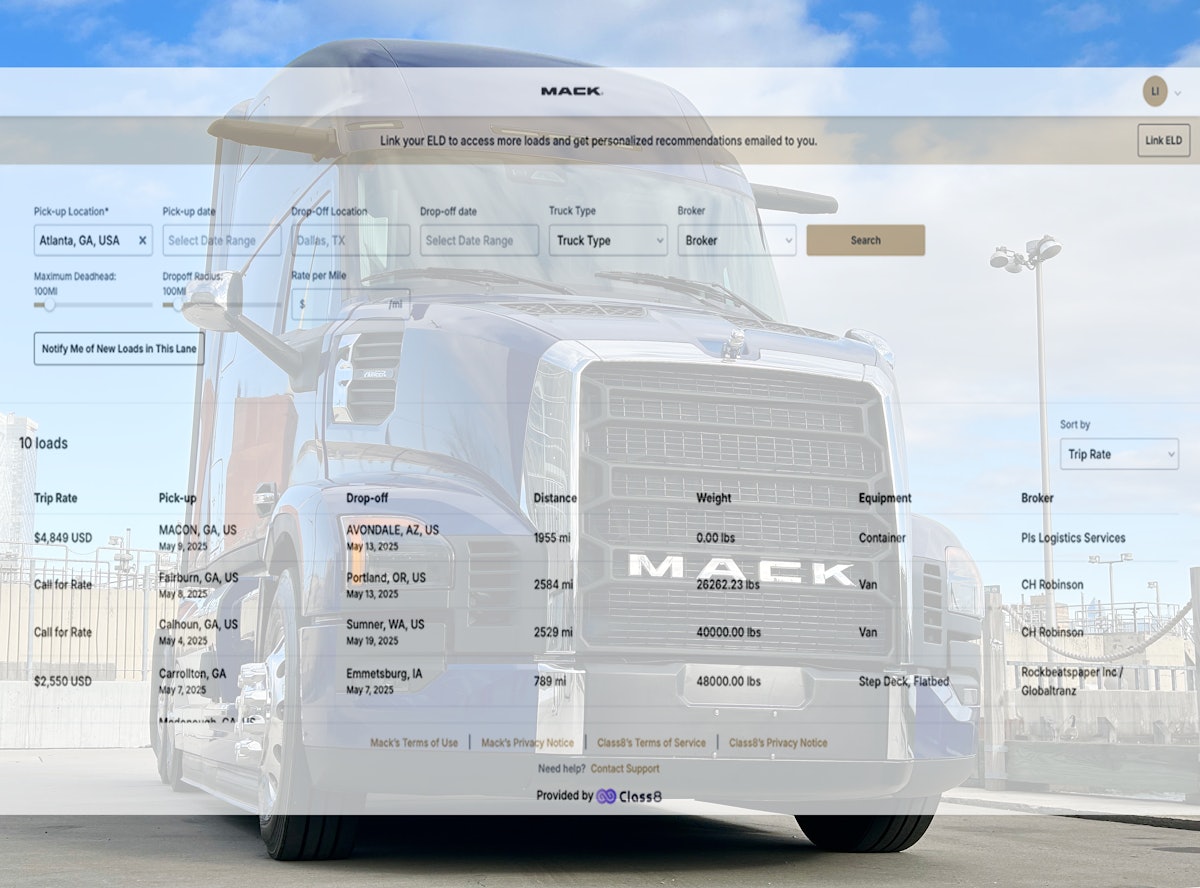Expand the Sort by Trip Rate selector
This screenshot has height=888, width=1200.
[1118, 454]
